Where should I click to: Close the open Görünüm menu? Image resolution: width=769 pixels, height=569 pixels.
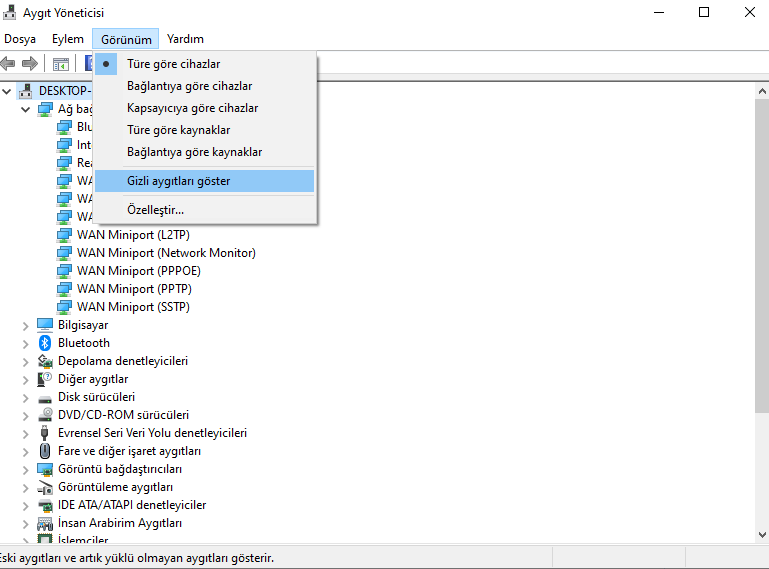coord(126,39)
